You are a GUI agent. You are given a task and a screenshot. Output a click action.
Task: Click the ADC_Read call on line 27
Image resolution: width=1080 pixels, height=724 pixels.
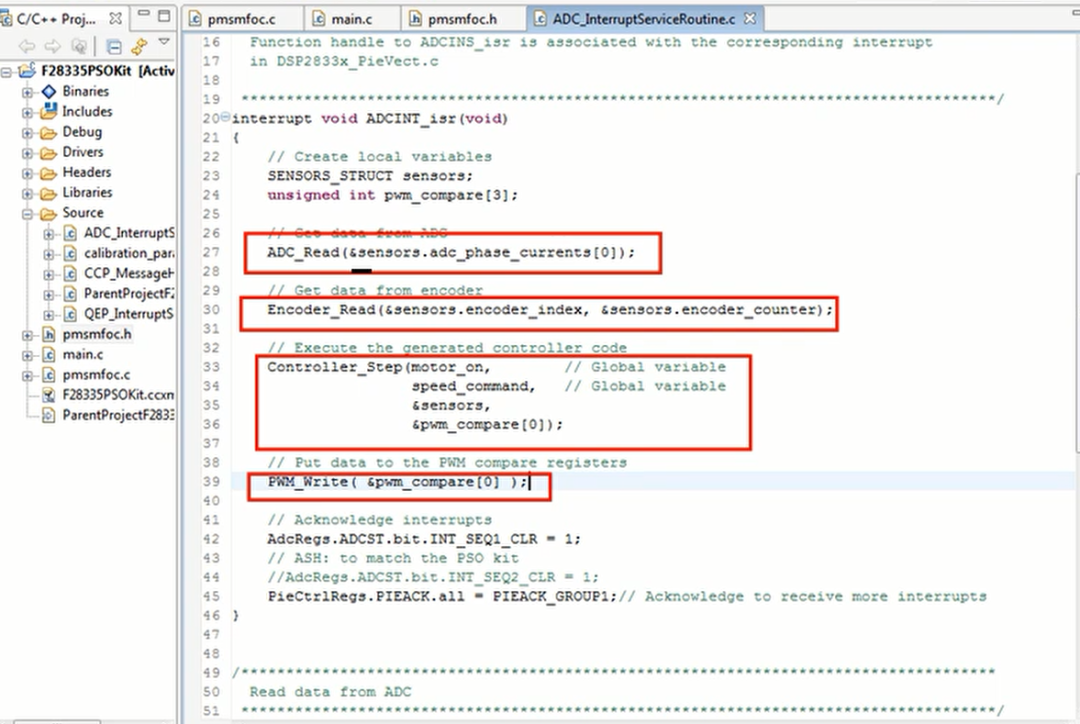[450, 252]
